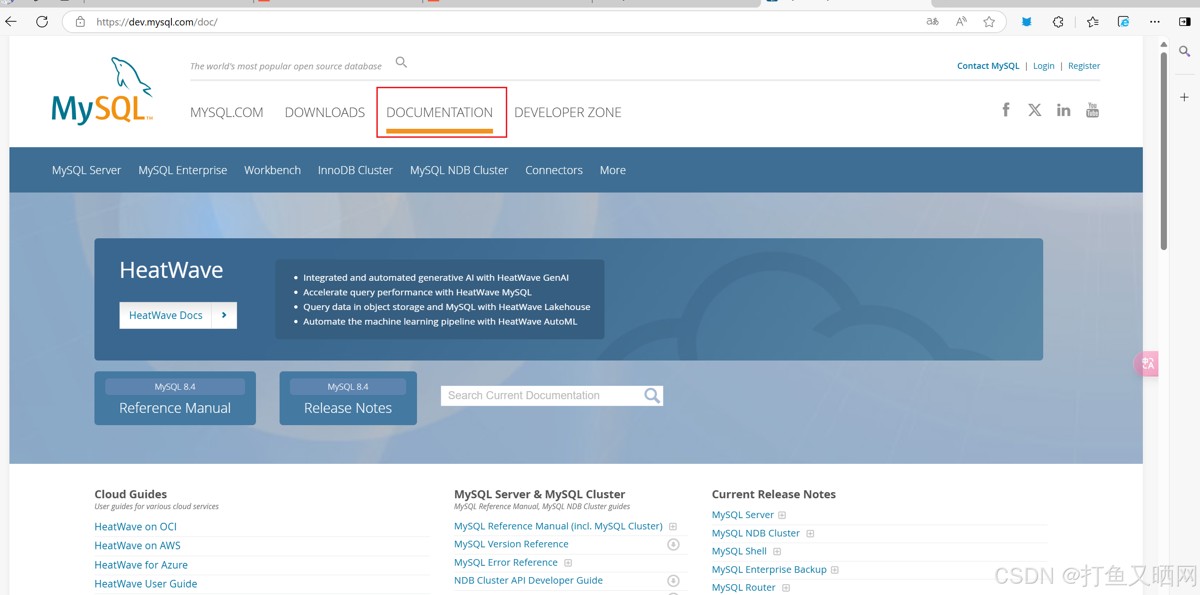This screenshot has width=1200, height=595.
Task: Open the DEVELOPER ZONE tab
Action: [568, 112]
